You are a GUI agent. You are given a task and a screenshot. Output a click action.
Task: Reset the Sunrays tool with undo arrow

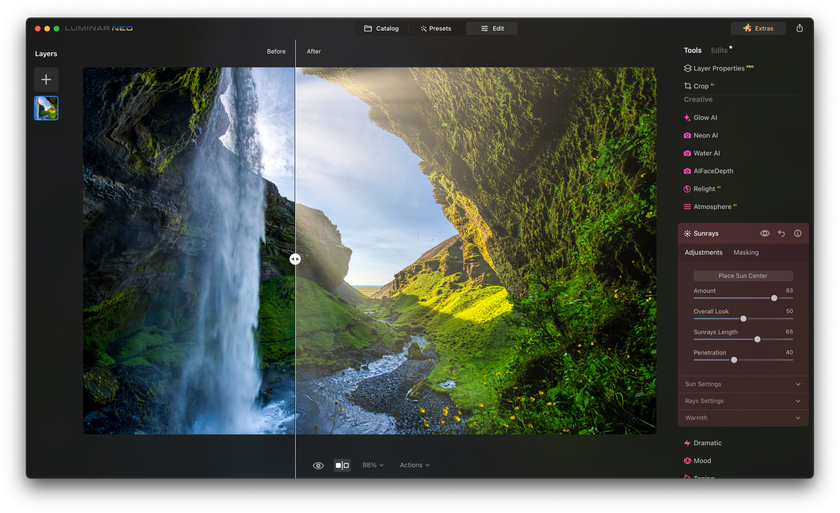coord(781,233)
